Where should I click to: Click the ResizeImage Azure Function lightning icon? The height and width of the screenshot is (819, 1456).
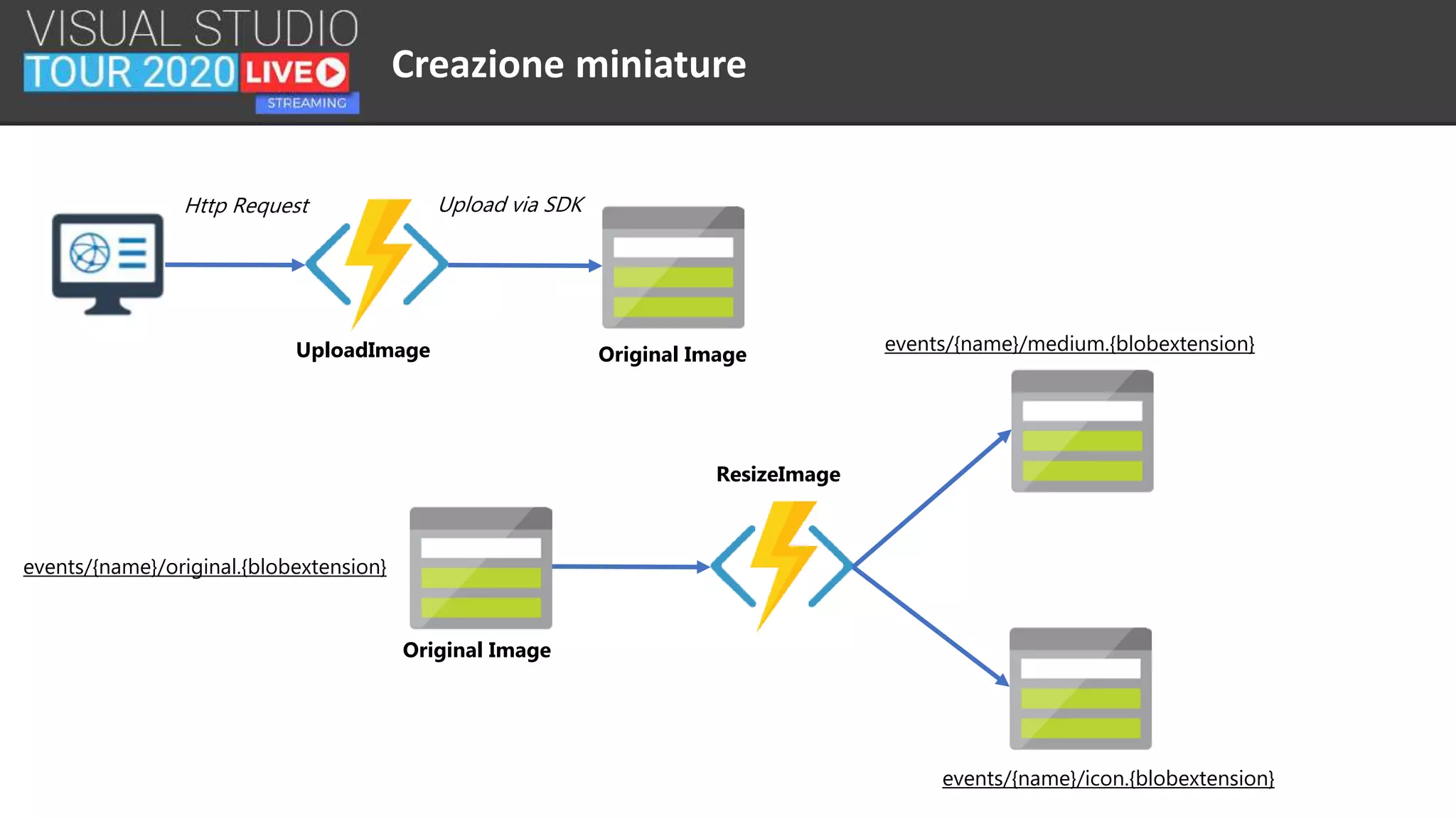(x=781, y=565)
